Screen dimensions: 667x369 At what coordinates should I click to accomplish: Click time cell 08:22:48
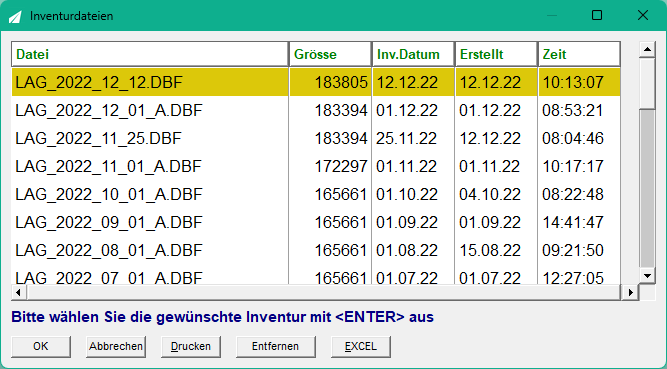pos(573,194)
